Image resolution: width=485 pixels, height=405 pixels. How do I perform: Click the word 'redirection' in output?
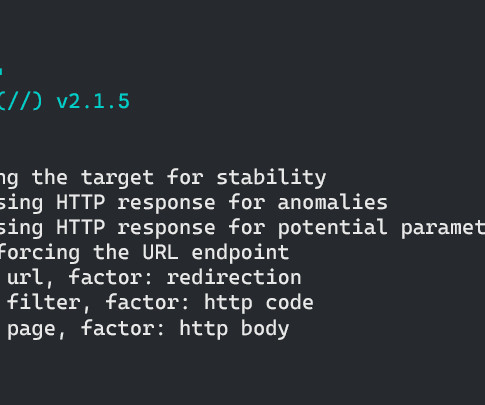234,277
